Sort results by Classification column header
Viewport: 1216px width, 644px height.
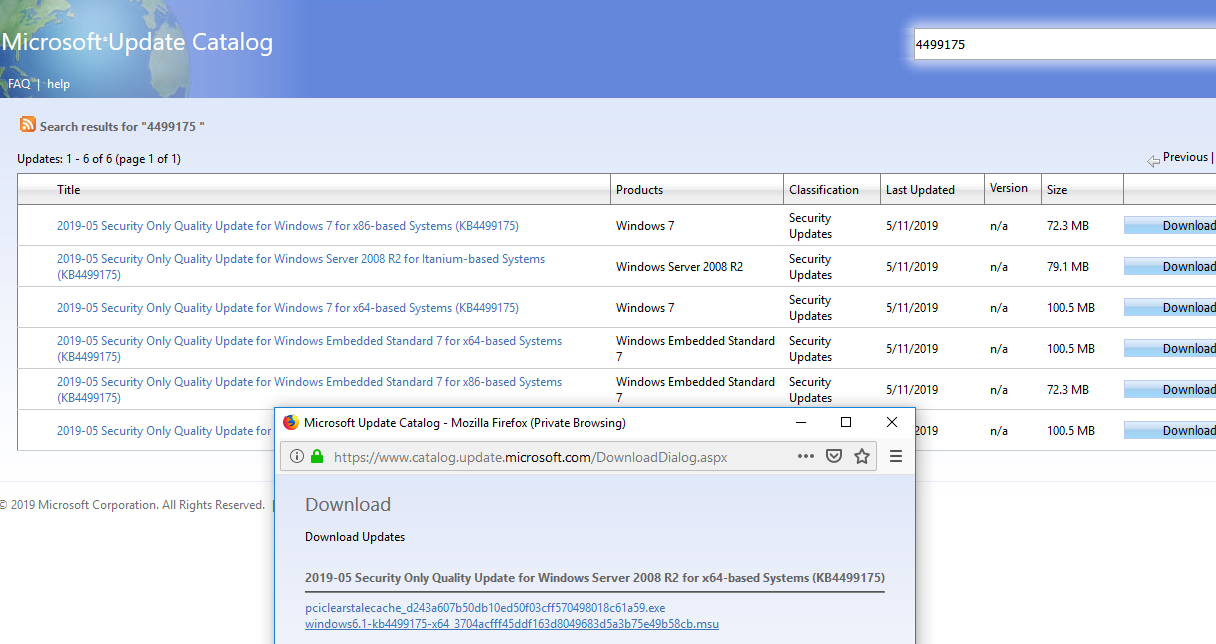point(824,190)
